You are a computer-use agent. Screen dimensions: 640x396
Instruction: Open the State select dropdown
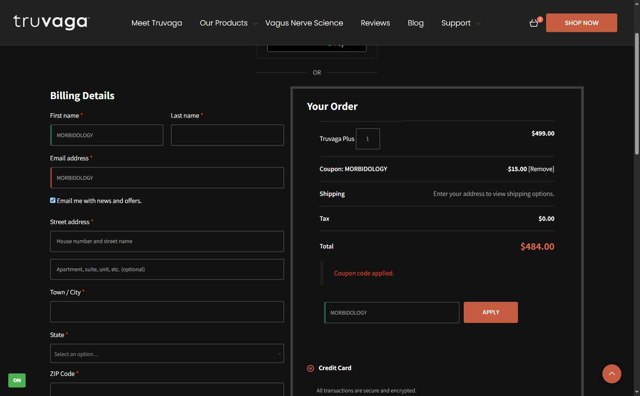tap(167, 354)
